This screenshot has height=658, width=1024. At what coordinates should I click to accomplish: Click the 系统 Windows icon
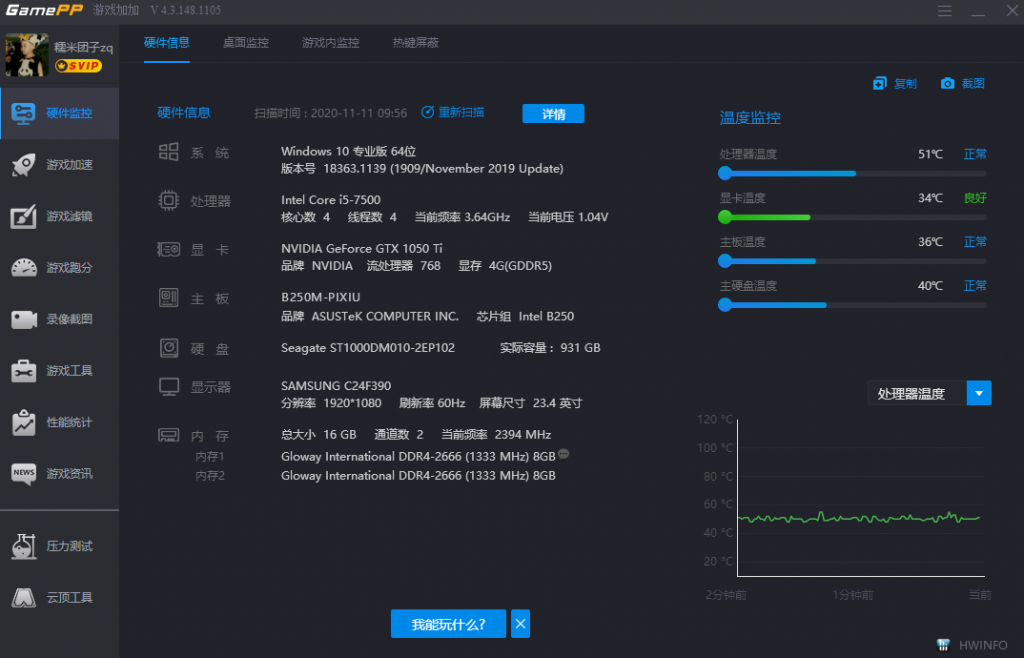[168, 152]
